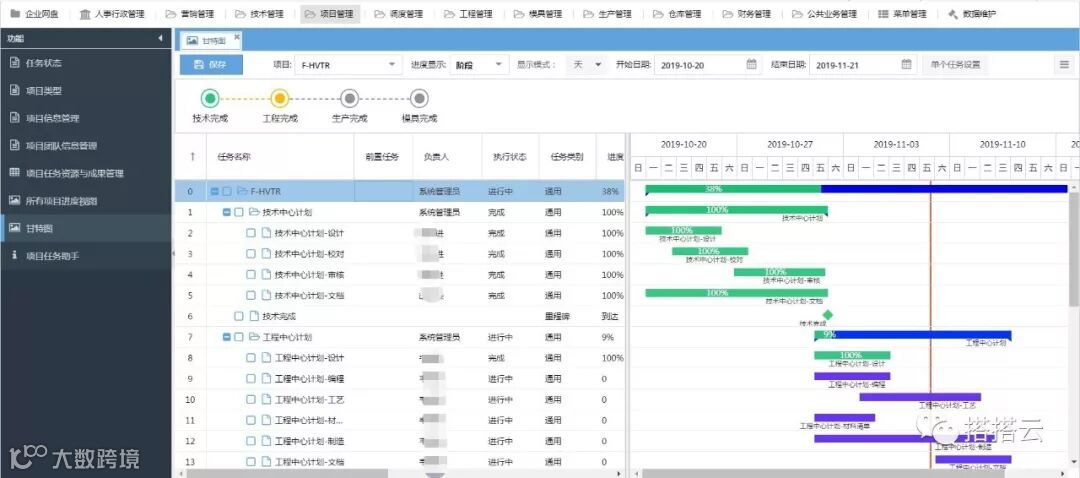The image size is (1080, 478).
Task: Click the Gantt chart vertical scrollbar
Action: (1074, 249)
